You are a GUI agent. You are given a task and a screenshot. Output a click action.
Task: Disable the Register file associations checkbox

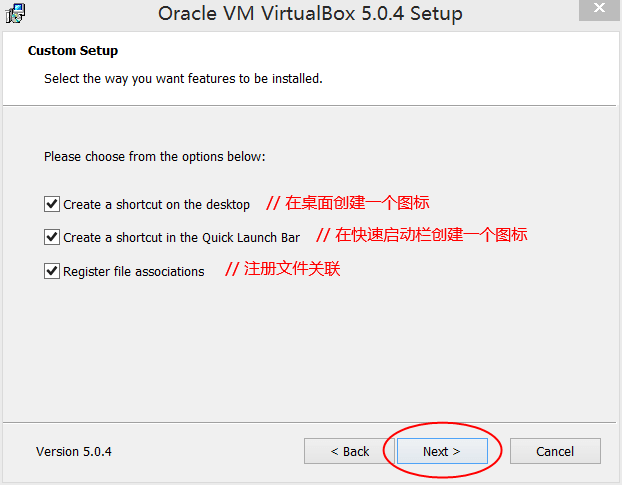coord(52,271)
